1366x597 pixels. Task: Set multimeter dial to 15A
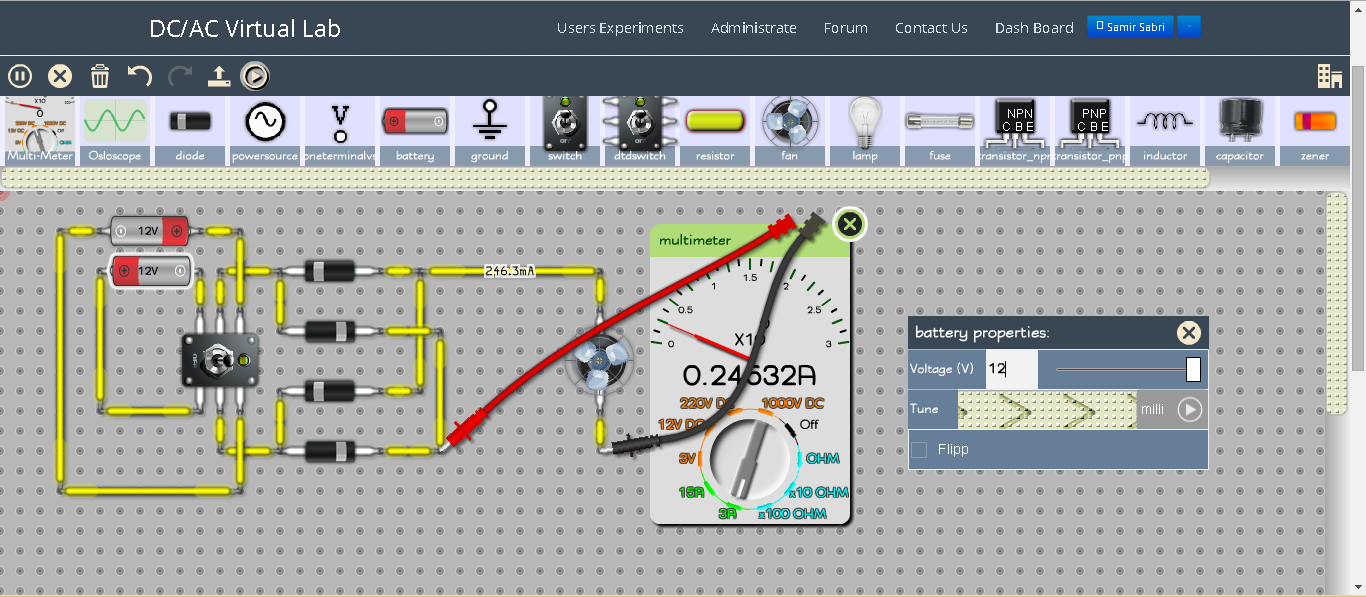coord(691,493)
